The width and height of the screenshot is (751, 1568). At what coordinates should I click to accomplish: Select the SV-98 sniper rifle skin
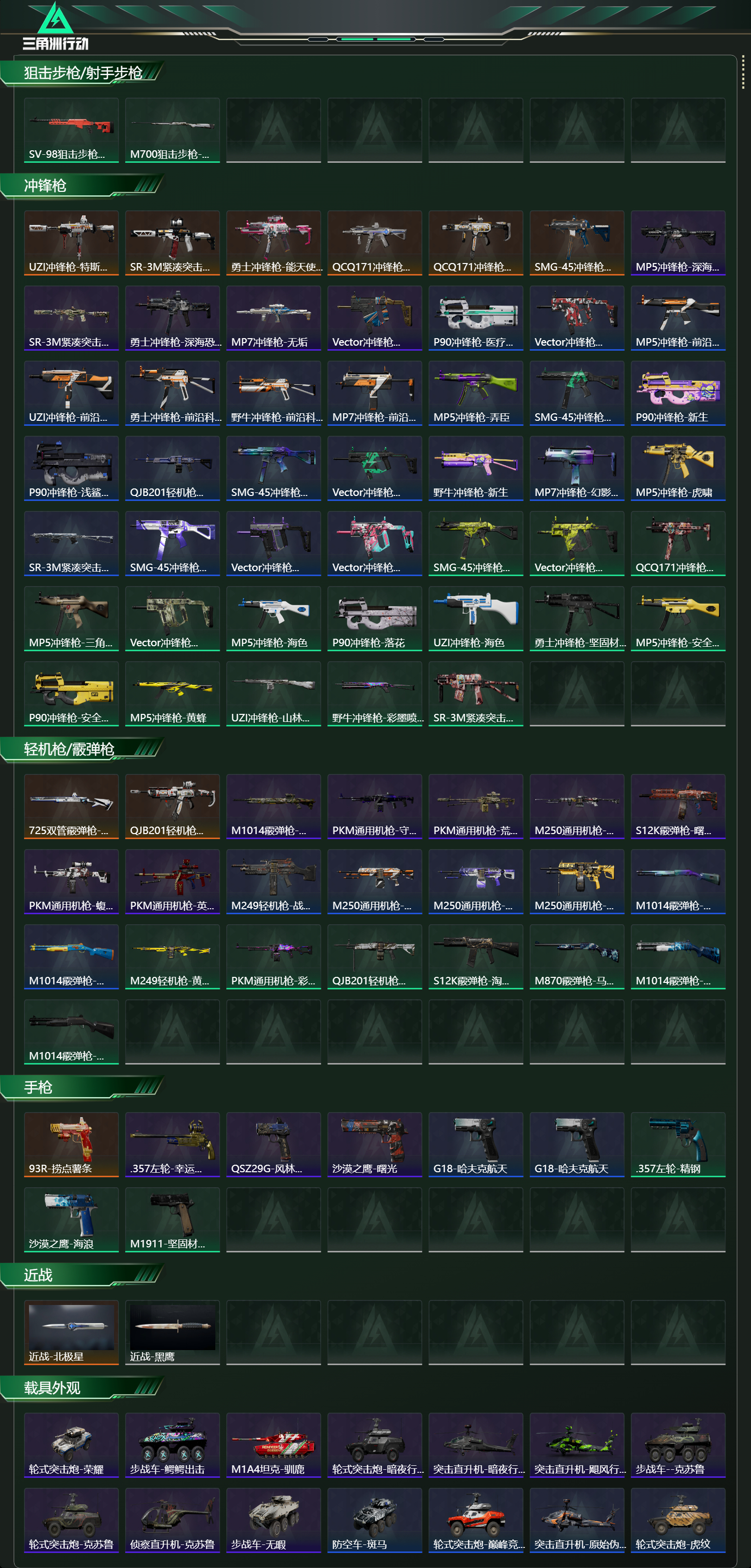[71, 130]
